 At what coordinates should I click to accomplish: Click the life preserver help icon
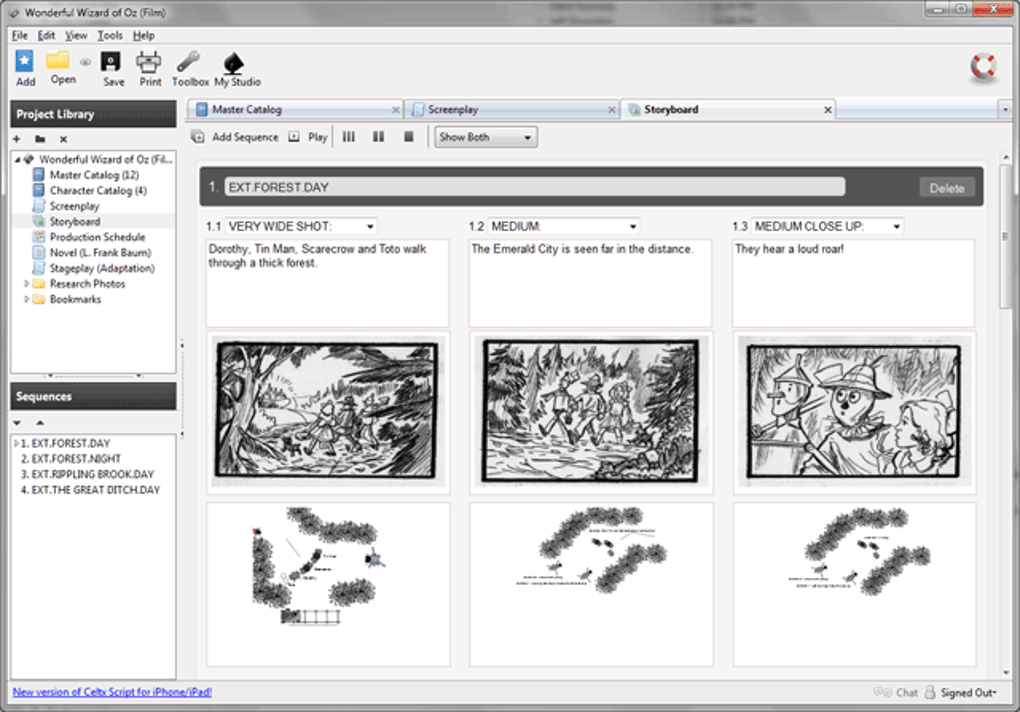[x=983, y=67]
